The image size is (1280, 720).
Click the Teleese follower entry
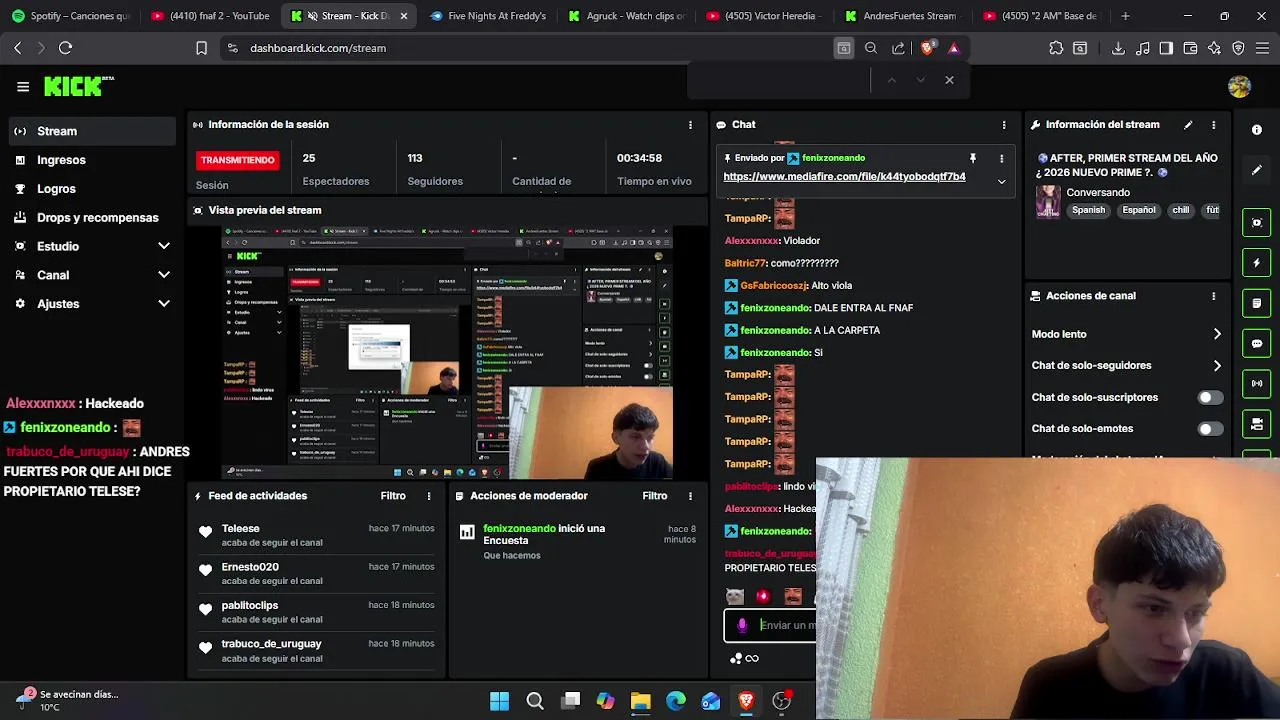pos(316,535)
